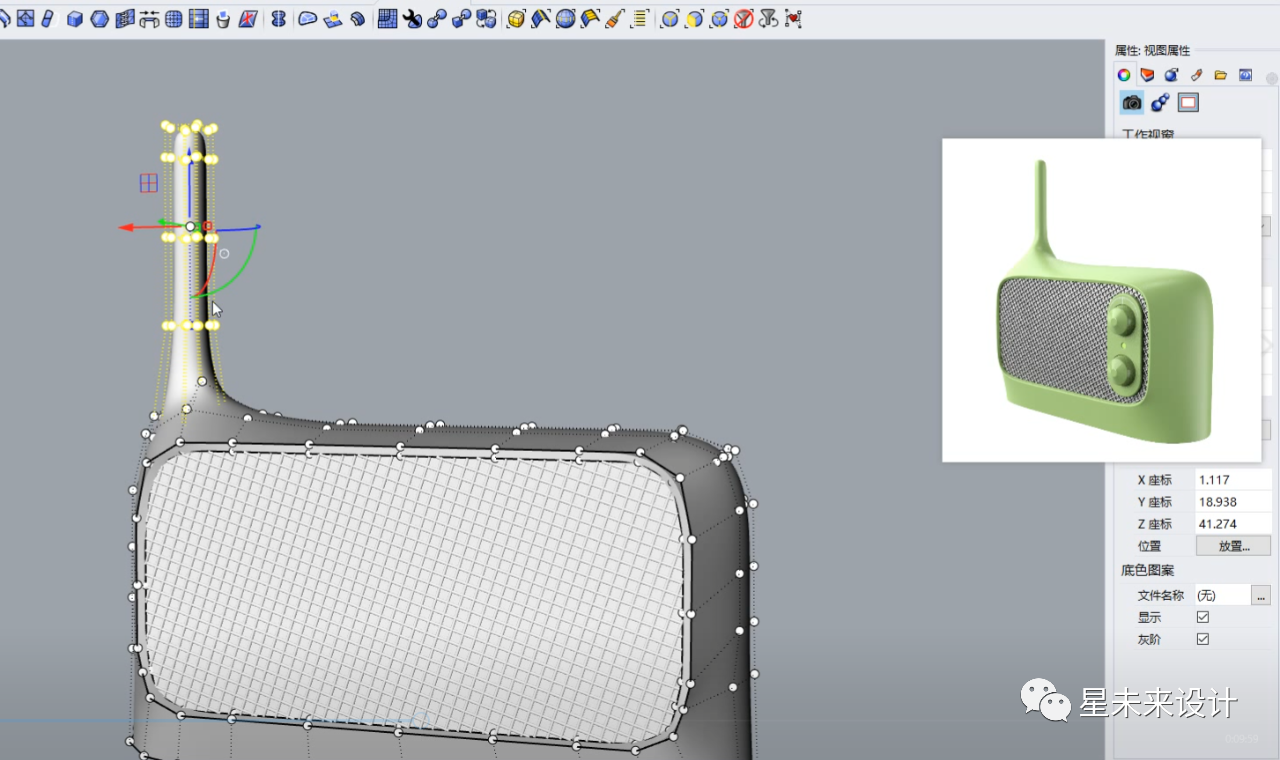Click the caged blue globe toolbar icon
The image size is (1280, 760).
coord(566,18)
